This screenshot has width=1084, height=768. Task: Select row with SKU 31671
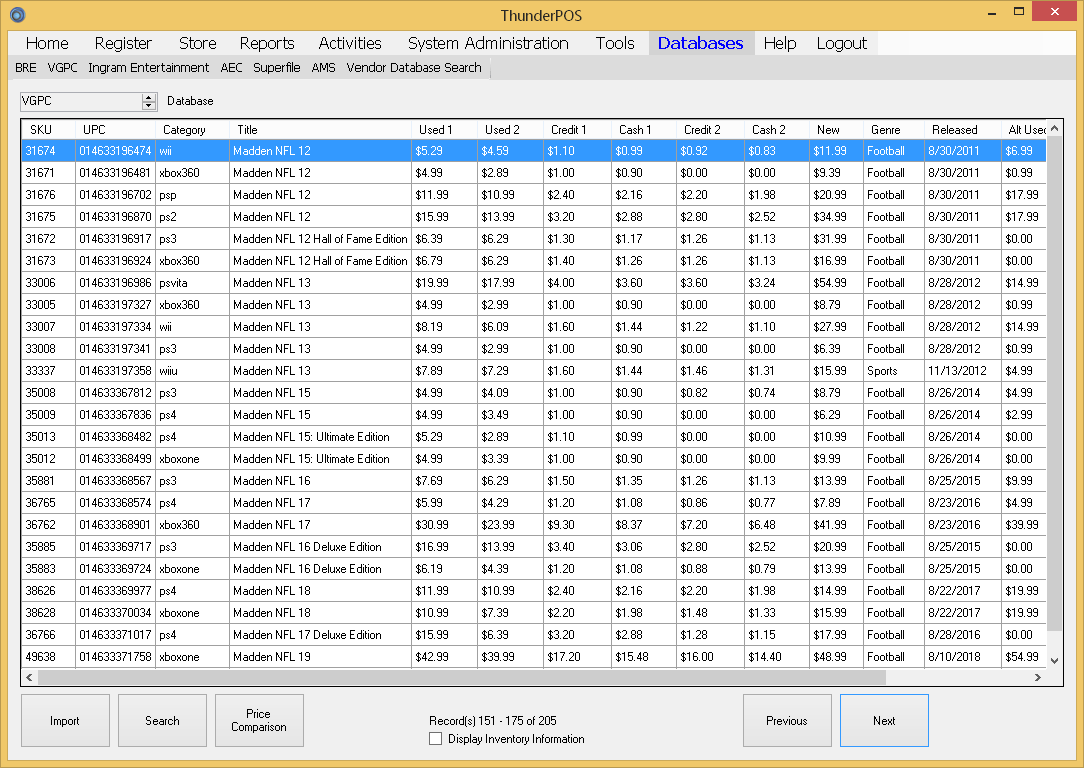(534, 173)
